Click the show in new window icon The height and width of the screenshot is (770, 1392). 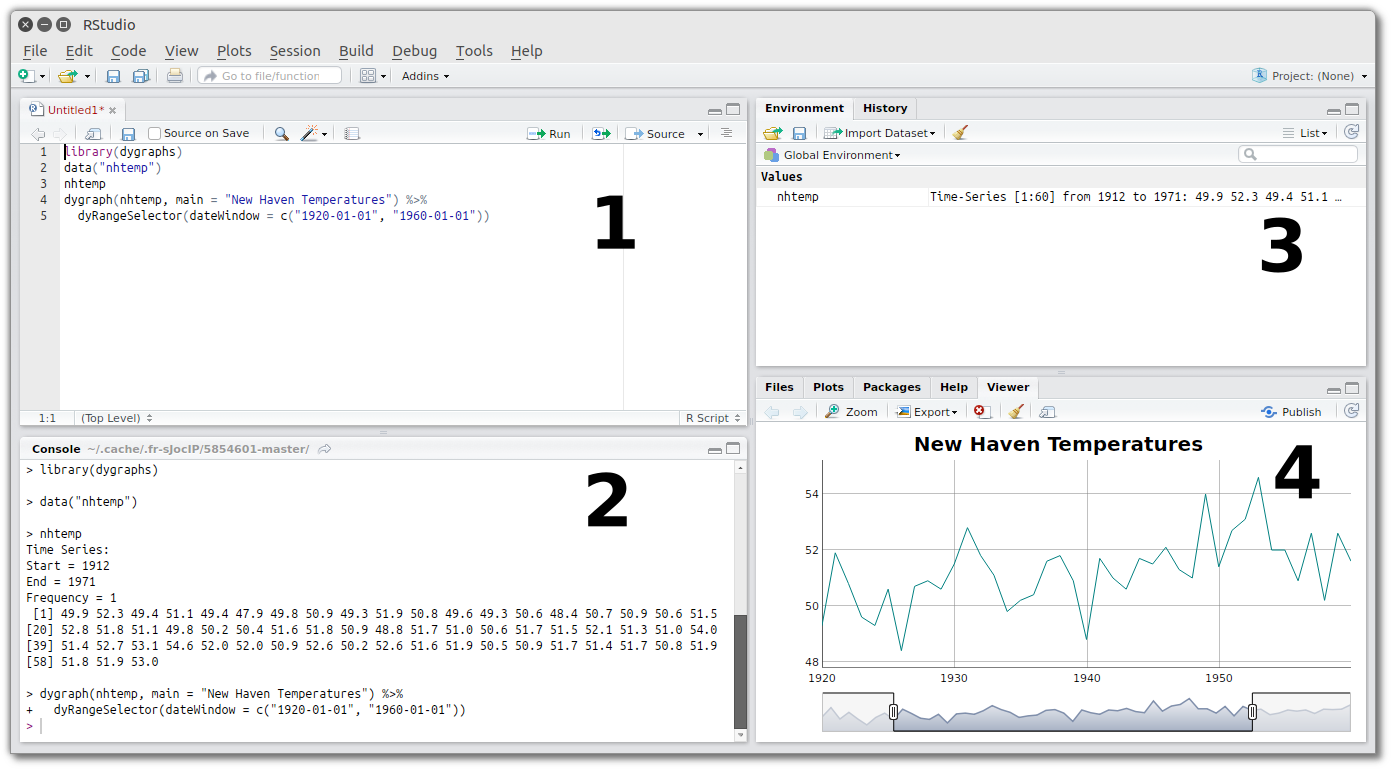(x=93, y=134)
